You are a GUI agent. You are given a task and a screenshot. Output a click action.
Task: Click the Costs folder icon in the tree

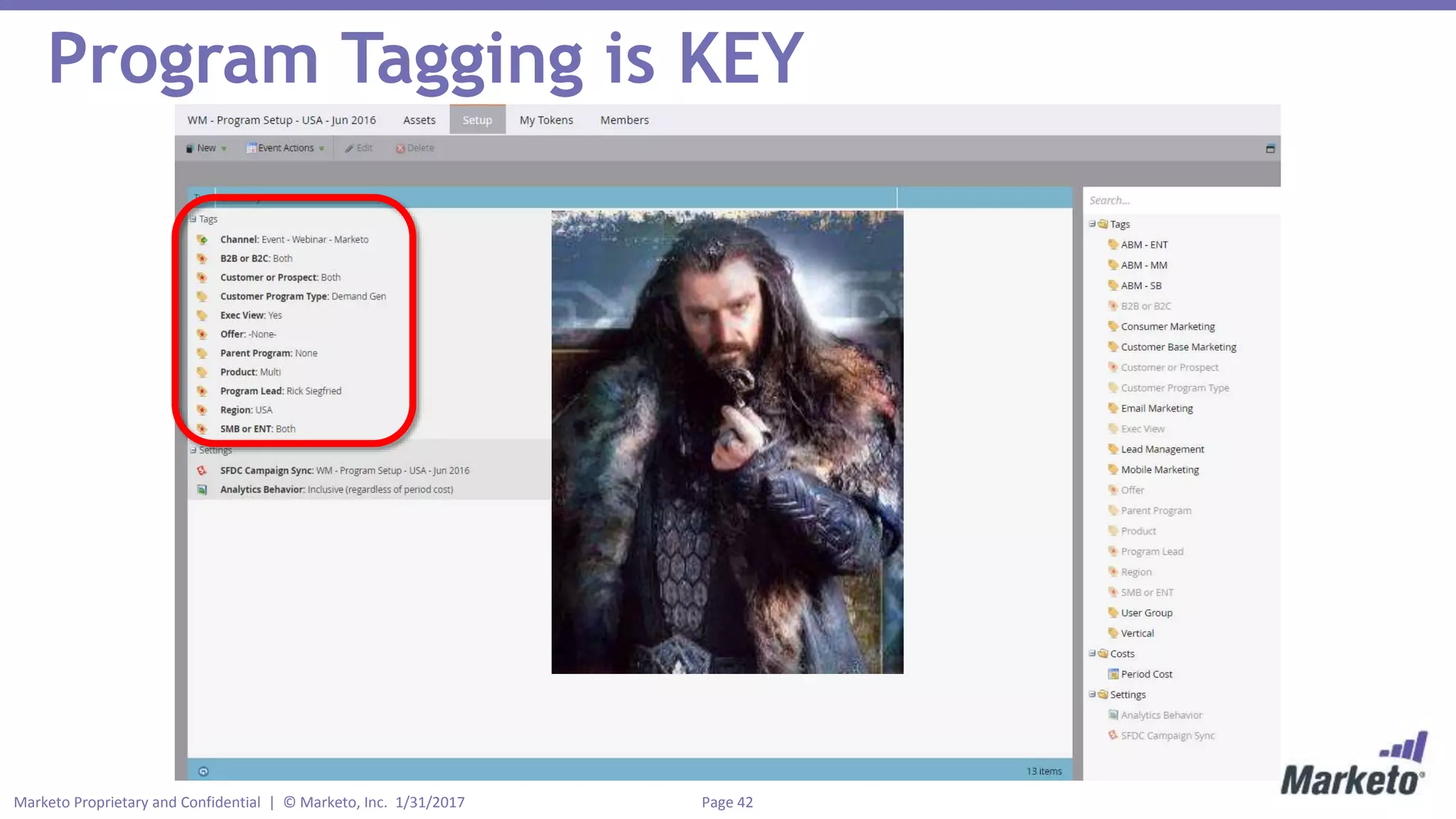click(x=1103, y=653)
